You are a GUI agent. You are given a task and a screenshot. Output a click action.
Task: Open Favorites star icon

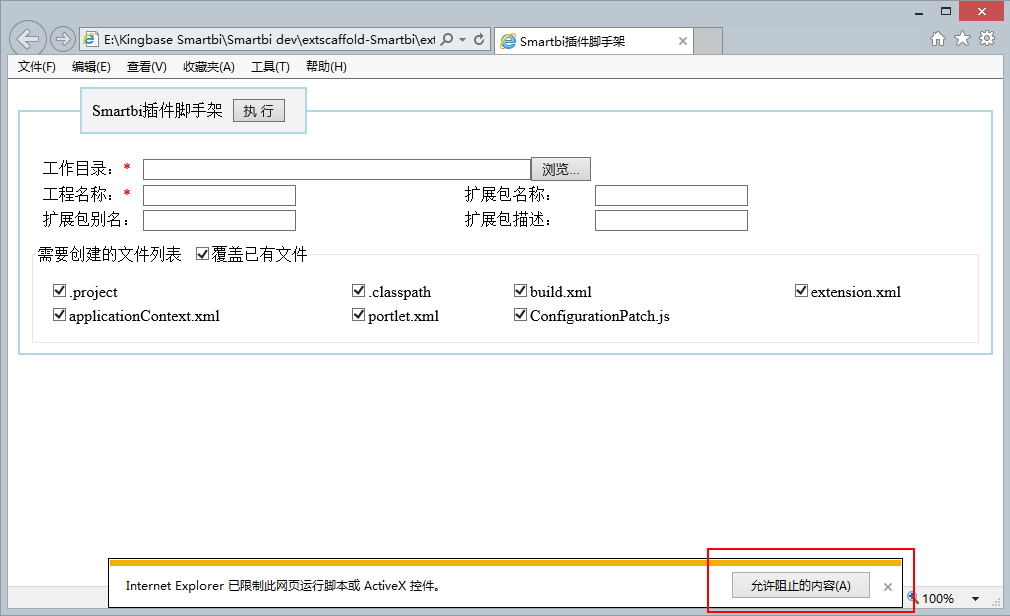coord(962,39)
